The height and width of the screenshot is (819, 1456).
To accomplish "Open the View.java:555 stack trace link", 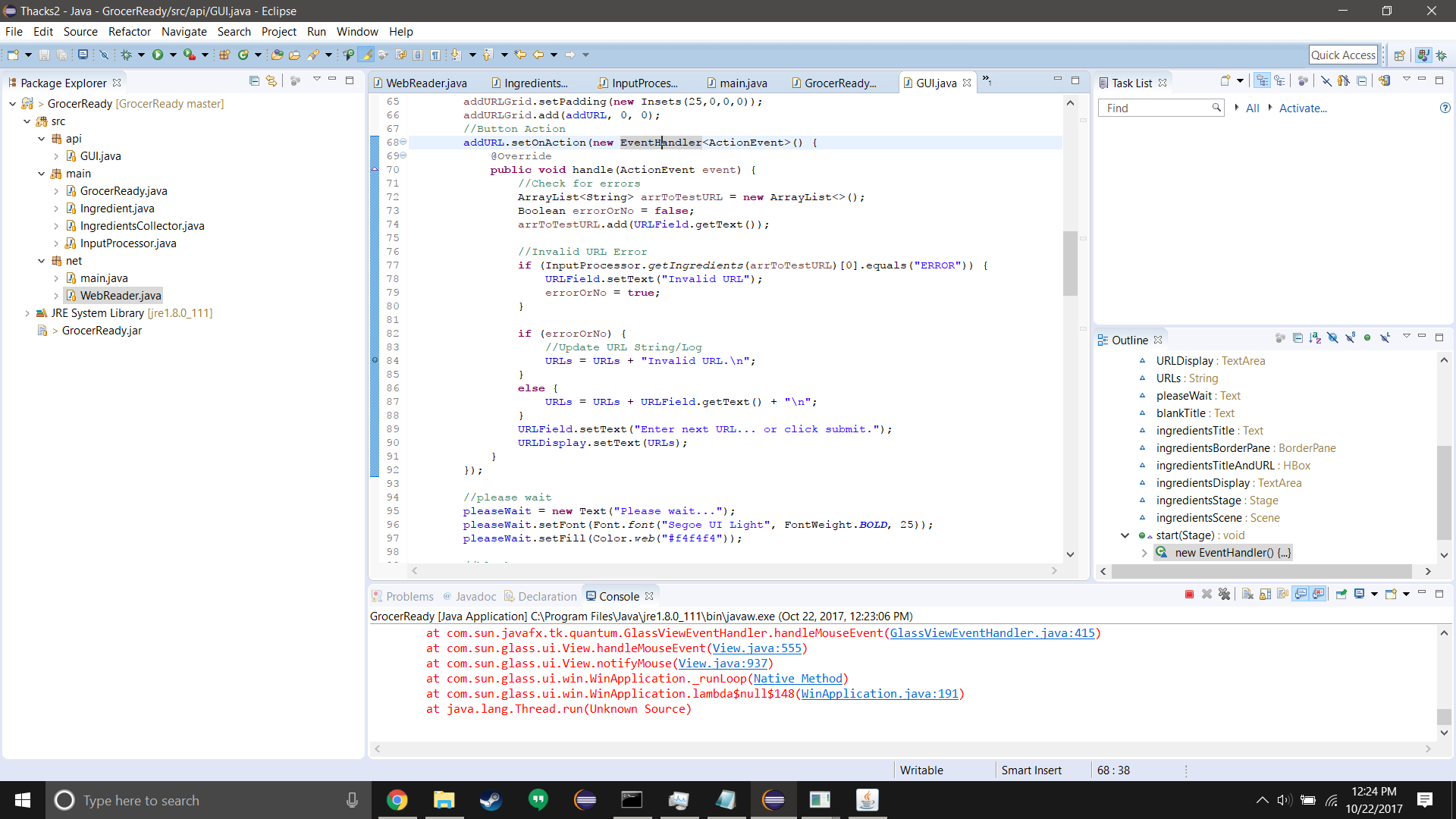I will [756, 648].
